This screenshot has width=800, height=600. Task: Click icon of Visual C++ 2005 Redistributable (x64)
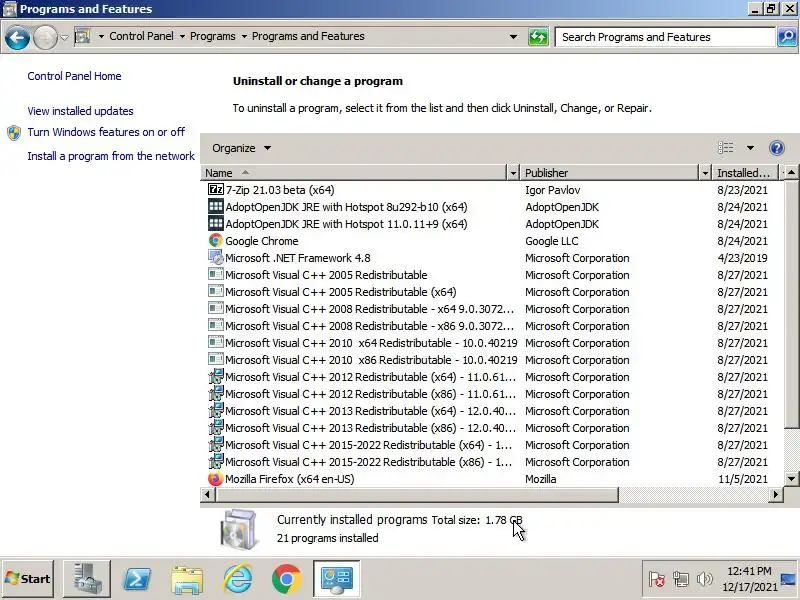(x=216, y=292)
